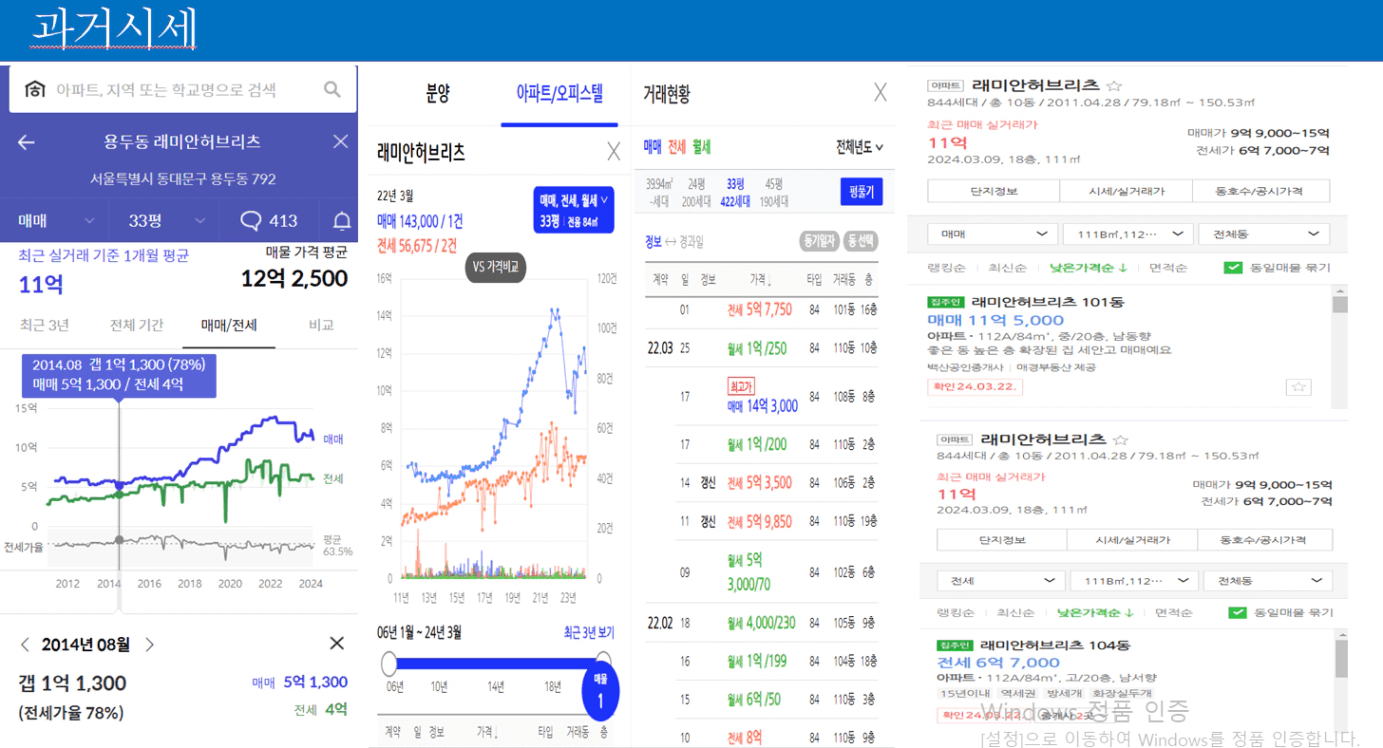
Task: Click the star button in the 101동 listing
Action: (x=1298, y=387)
